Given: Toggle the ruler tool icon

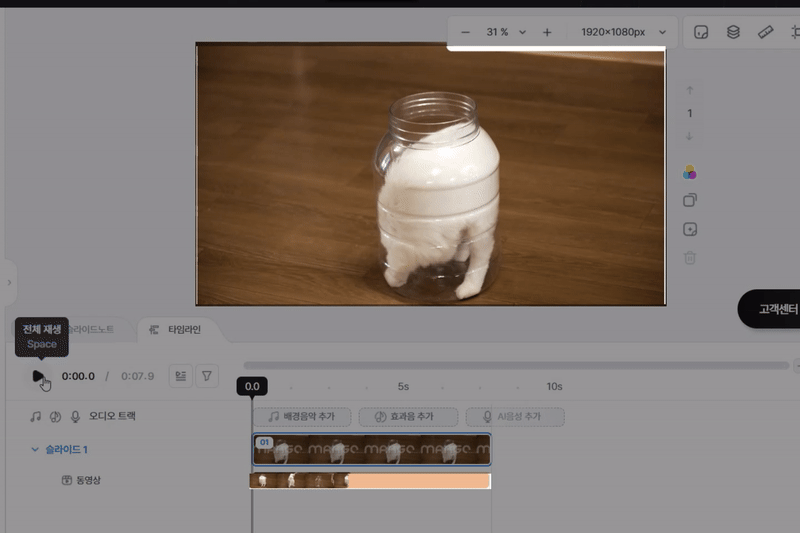Looking at the screenshot, I should coord(766,32).
